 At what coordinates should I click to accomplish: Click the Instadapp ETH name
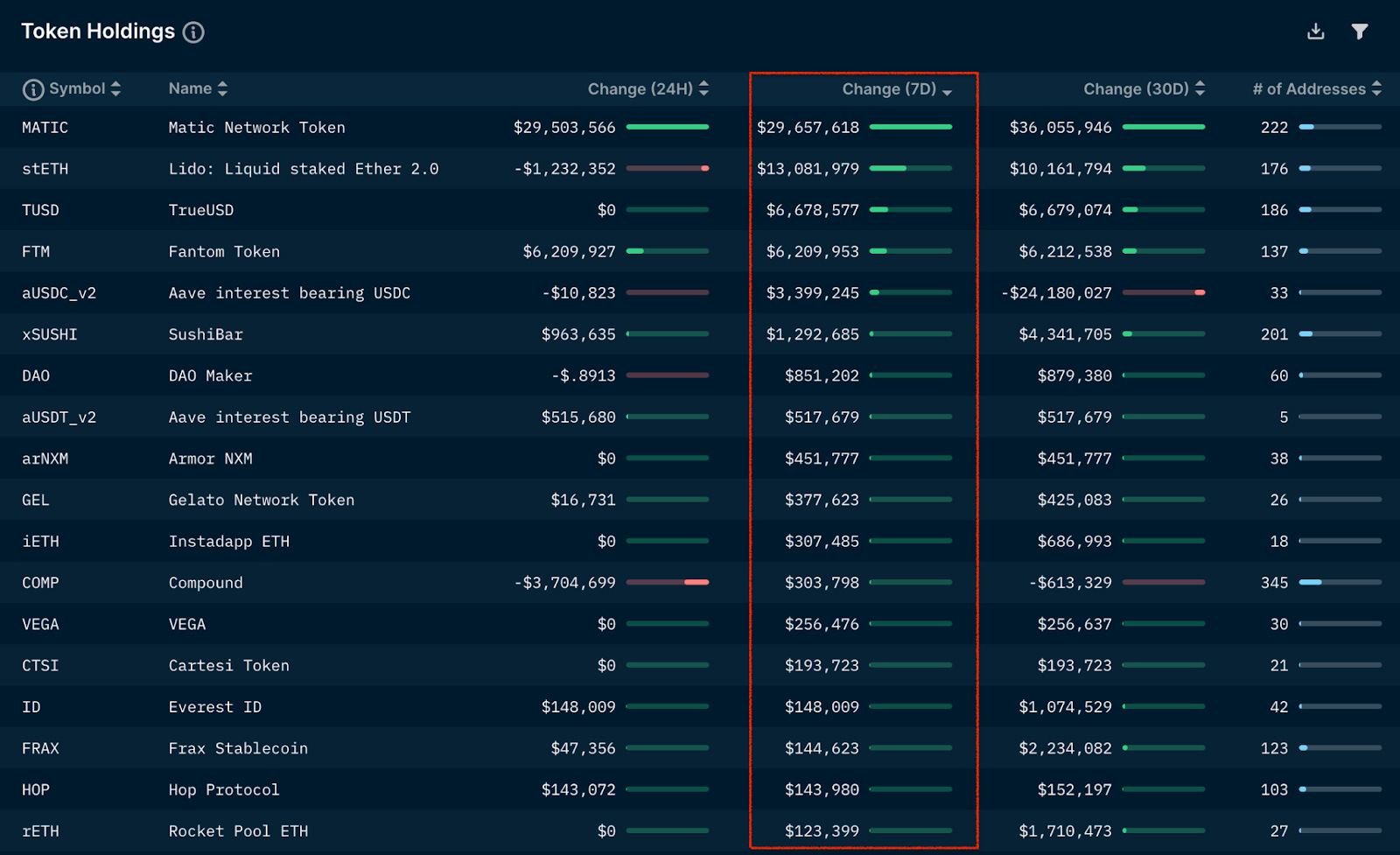229,542
